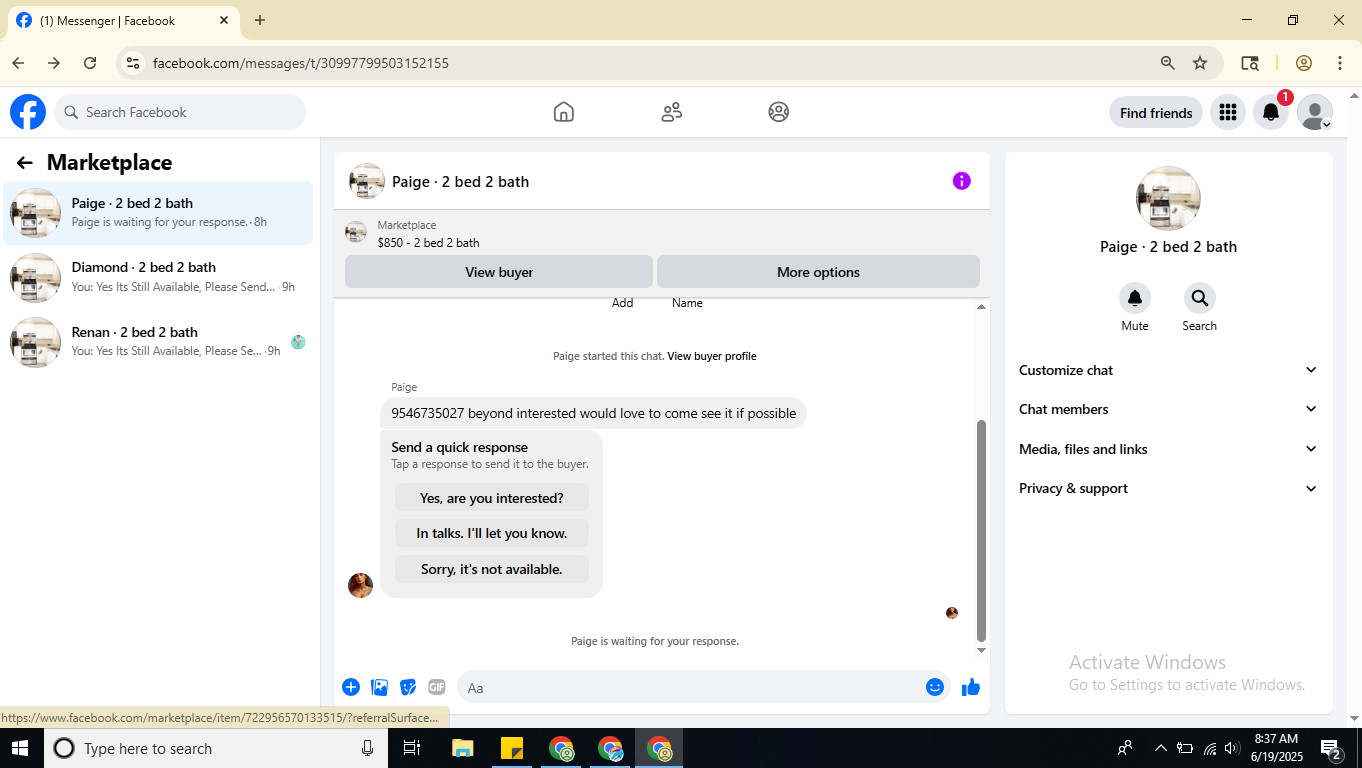Go to Home feed icon
Screen dimensions: 1362x768
click(x=564, y=112)
